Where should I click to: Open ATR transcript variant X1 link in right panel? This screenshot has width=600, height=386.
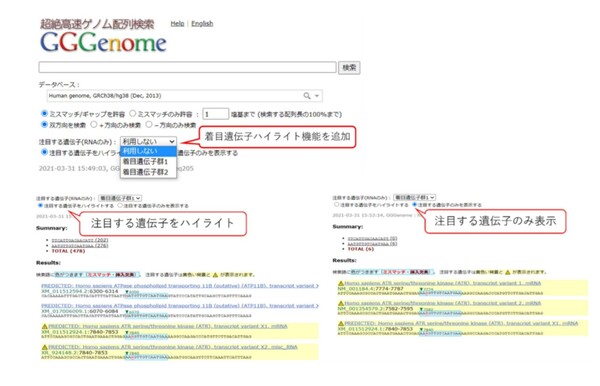[x=461, y=323]
